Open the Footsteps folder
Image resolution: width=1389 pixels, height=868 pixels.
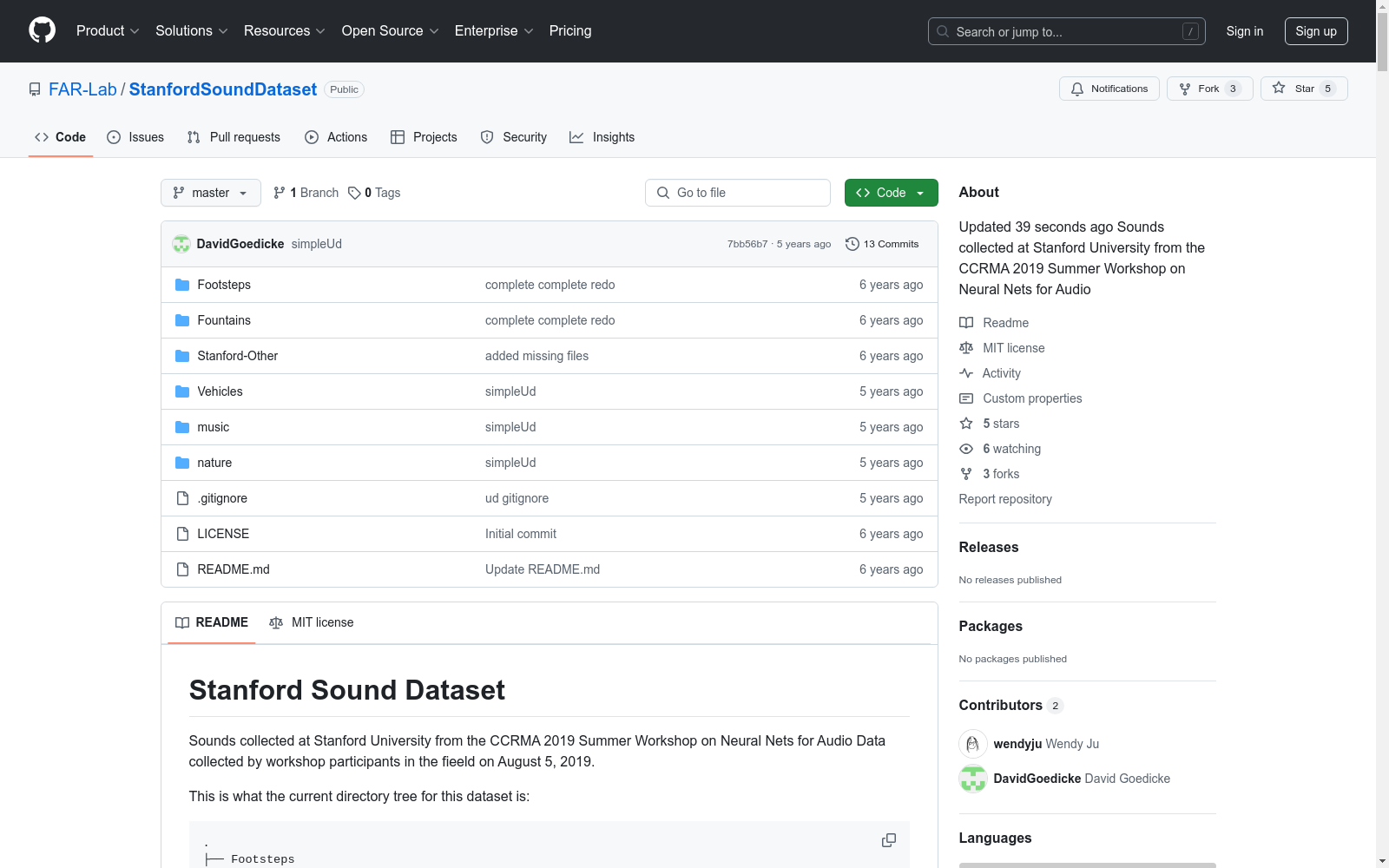coord(224,285)
